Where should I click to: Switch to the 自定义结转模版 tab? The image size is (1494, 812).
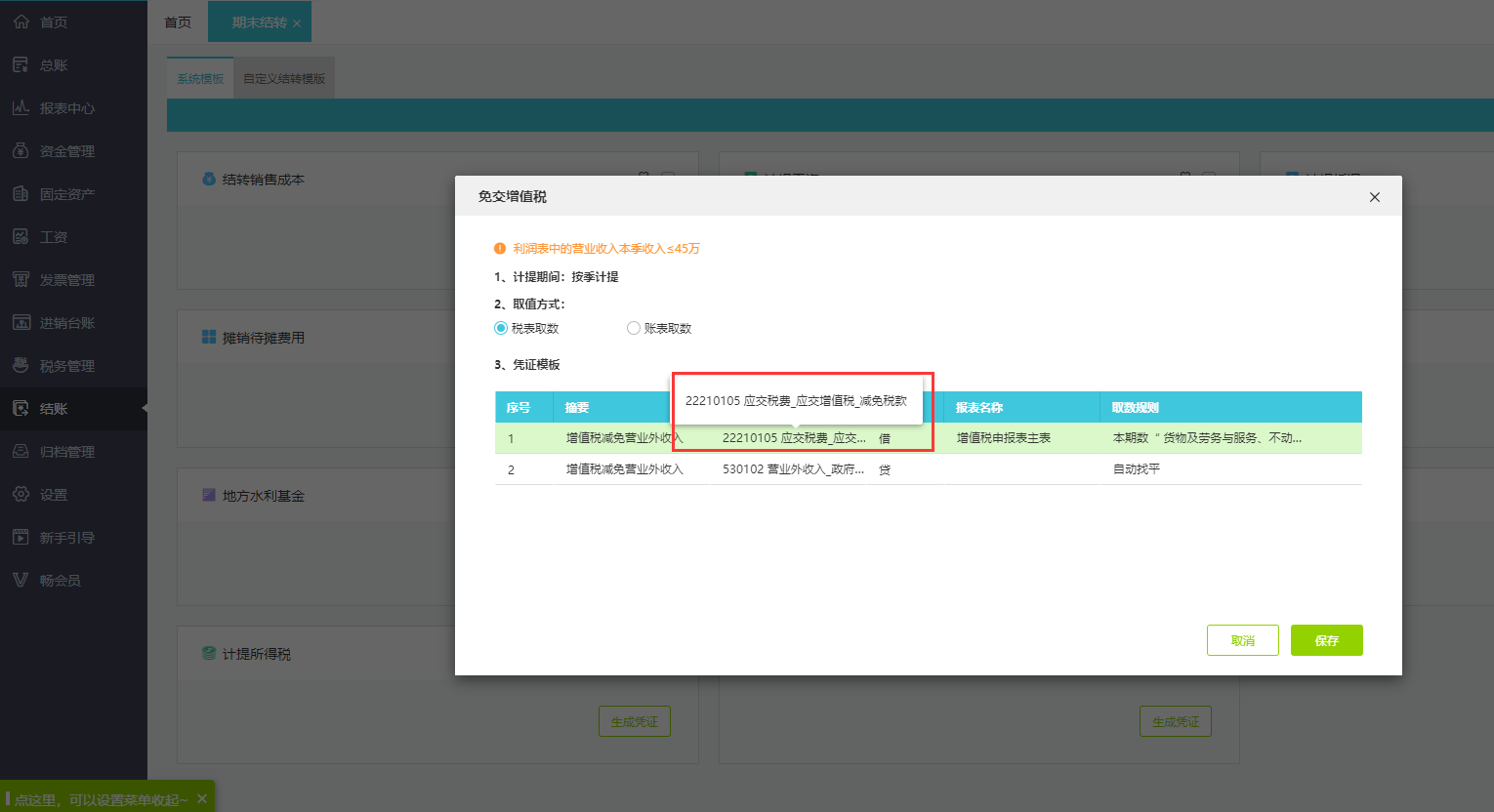coord(284,78)
